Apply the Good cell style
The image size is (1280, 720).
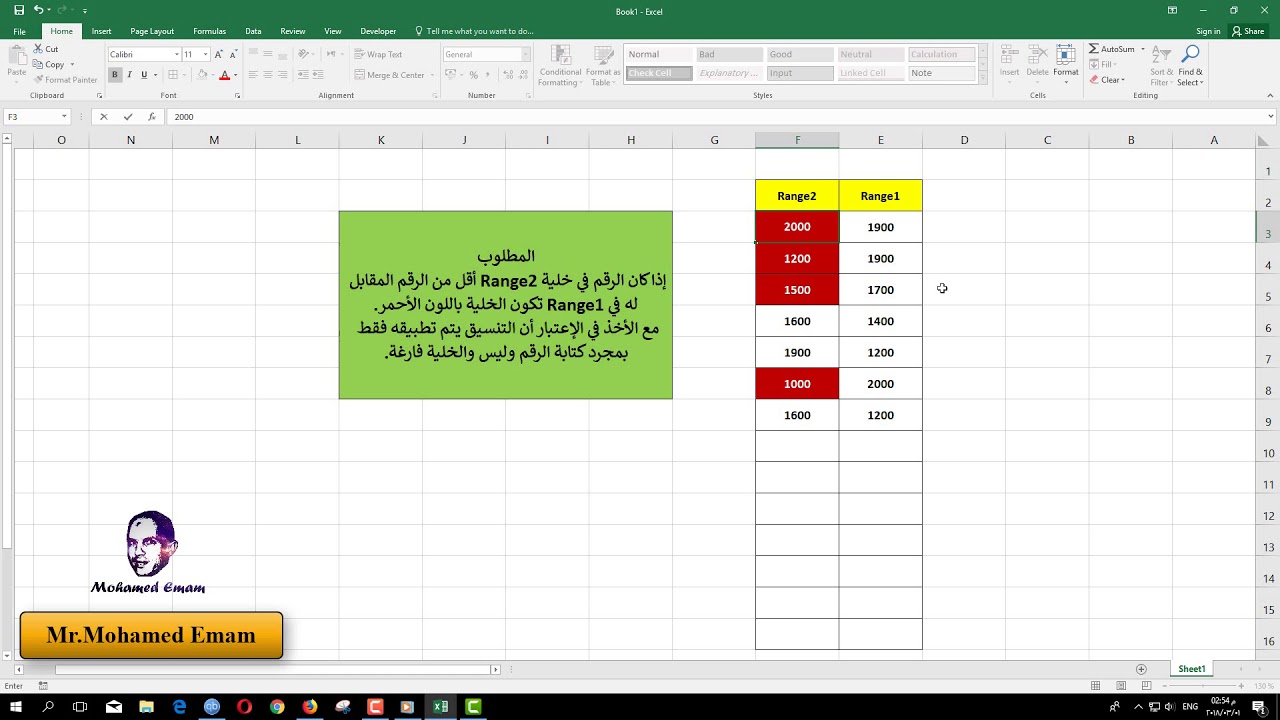click(800, 54)
